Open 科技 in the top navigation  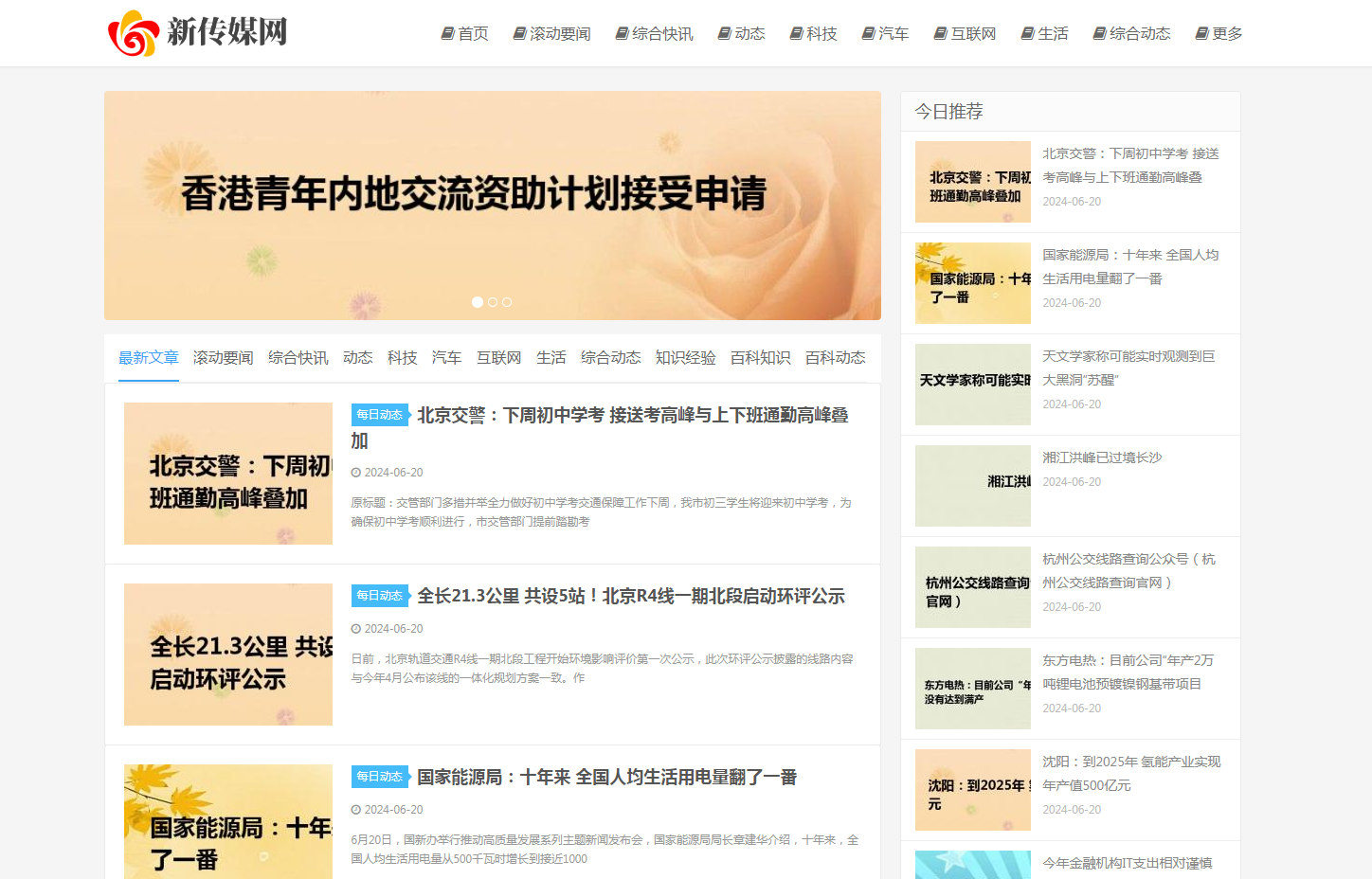tap(821, 33)
